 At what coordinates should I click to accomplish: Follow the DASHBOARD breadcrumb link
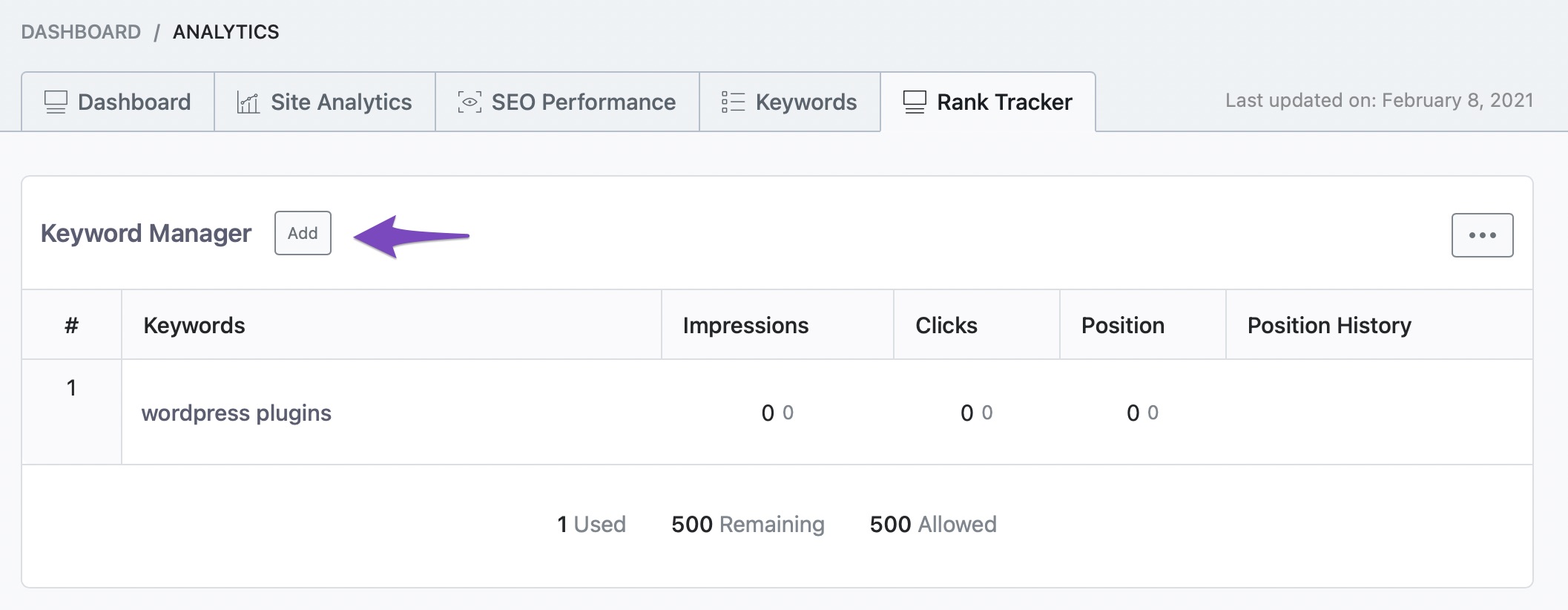(x=81, y=32)
